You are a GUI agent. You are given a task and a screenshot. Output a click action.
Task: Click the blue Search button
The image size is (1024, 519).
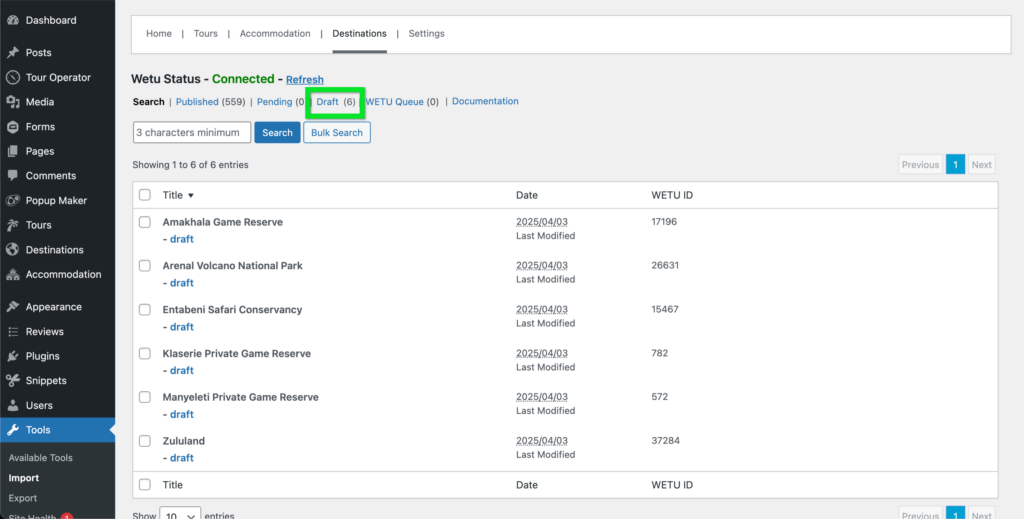tap(278, 133)
